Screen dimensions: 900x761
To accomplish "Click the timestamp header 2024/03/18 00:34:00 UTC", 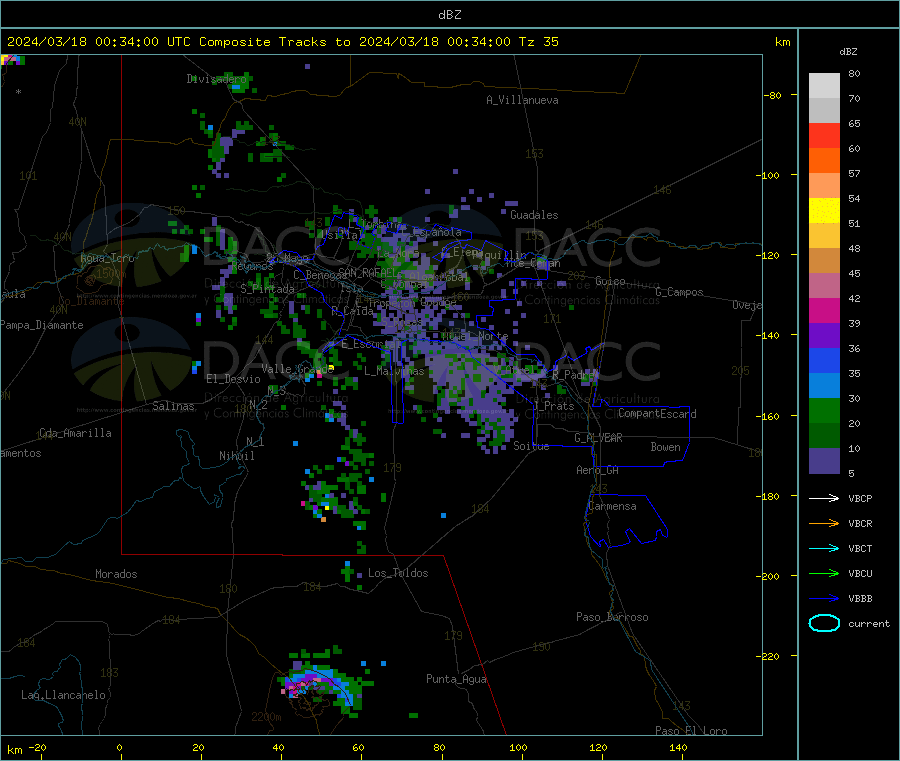I will [x=99, y=42].
